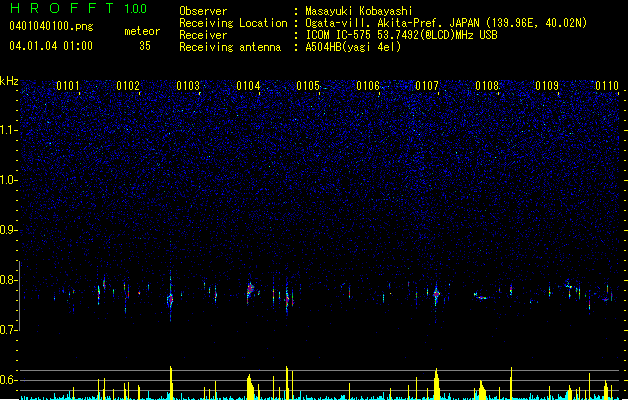The width and height of the screenshot is (629, 400).
Task: Click the Receiving antenna label
Action: click(230, 47)
